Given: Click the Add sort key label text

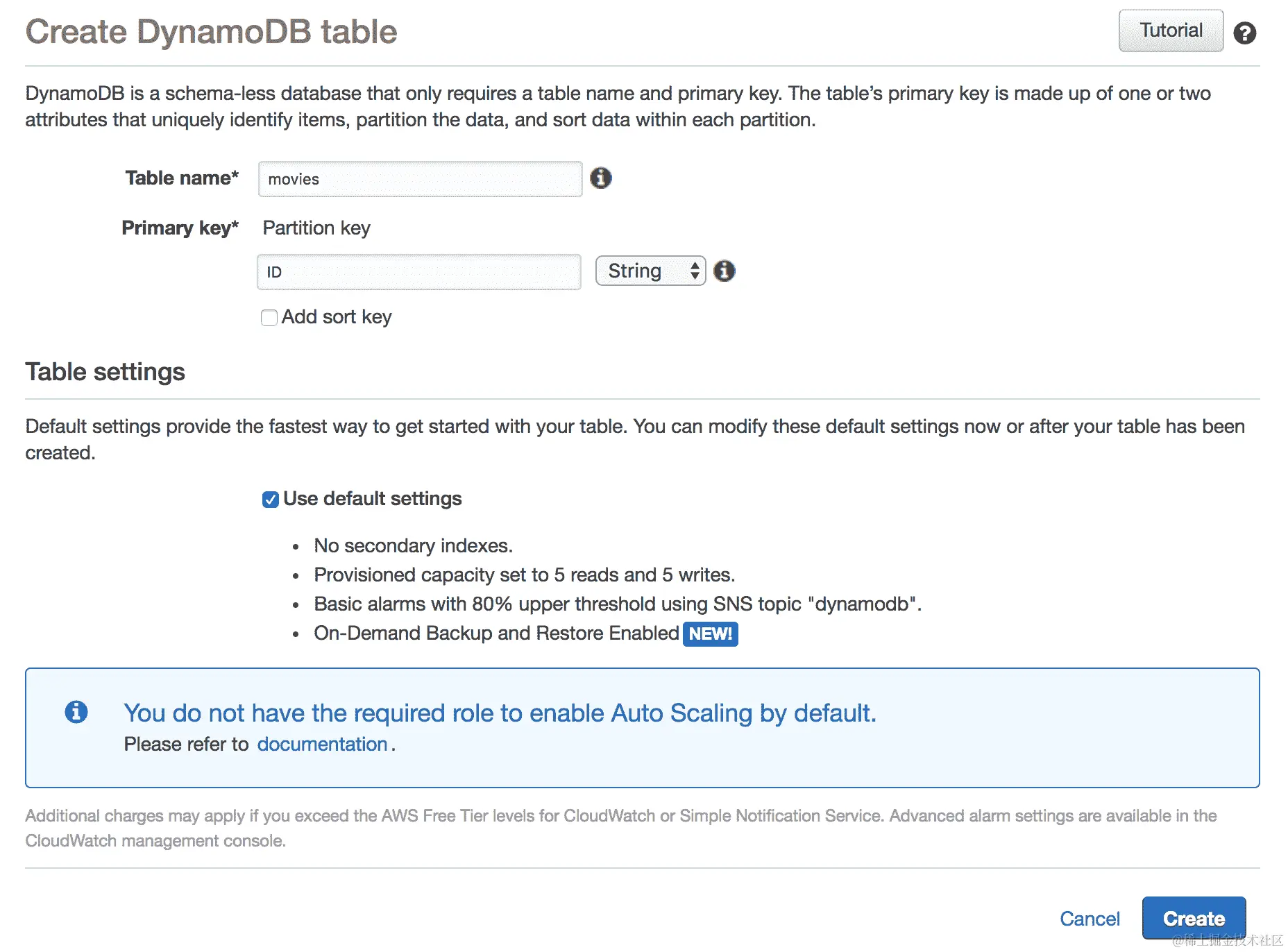Looking at the screenshot, I should coord(337,317).
